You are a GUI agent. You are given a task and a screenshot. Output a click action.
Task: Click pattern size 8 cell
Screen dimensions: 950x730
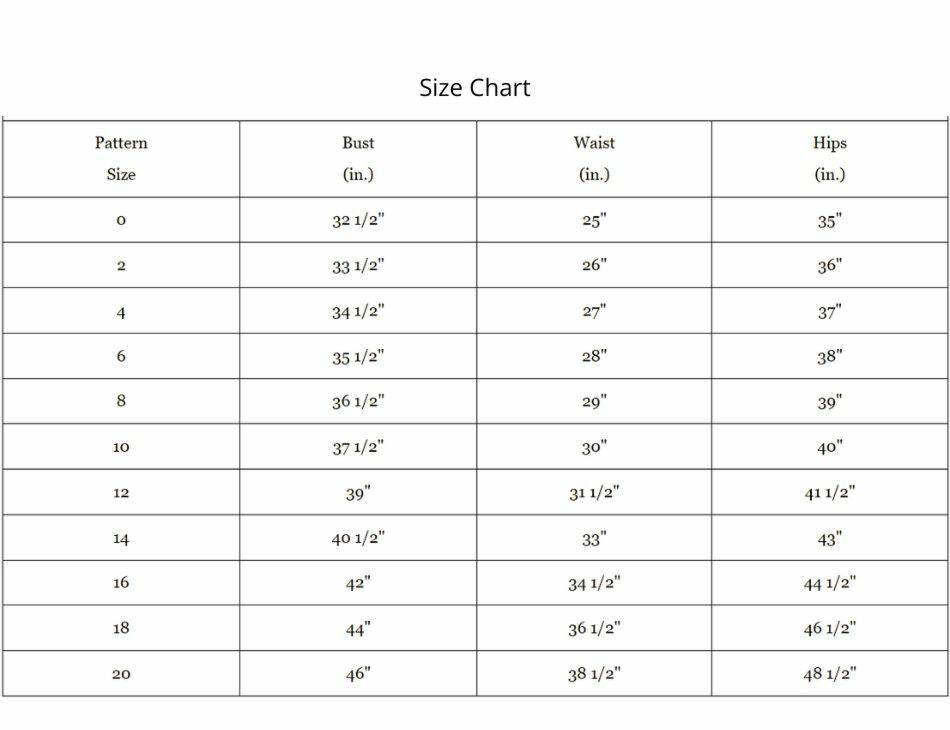121,401
